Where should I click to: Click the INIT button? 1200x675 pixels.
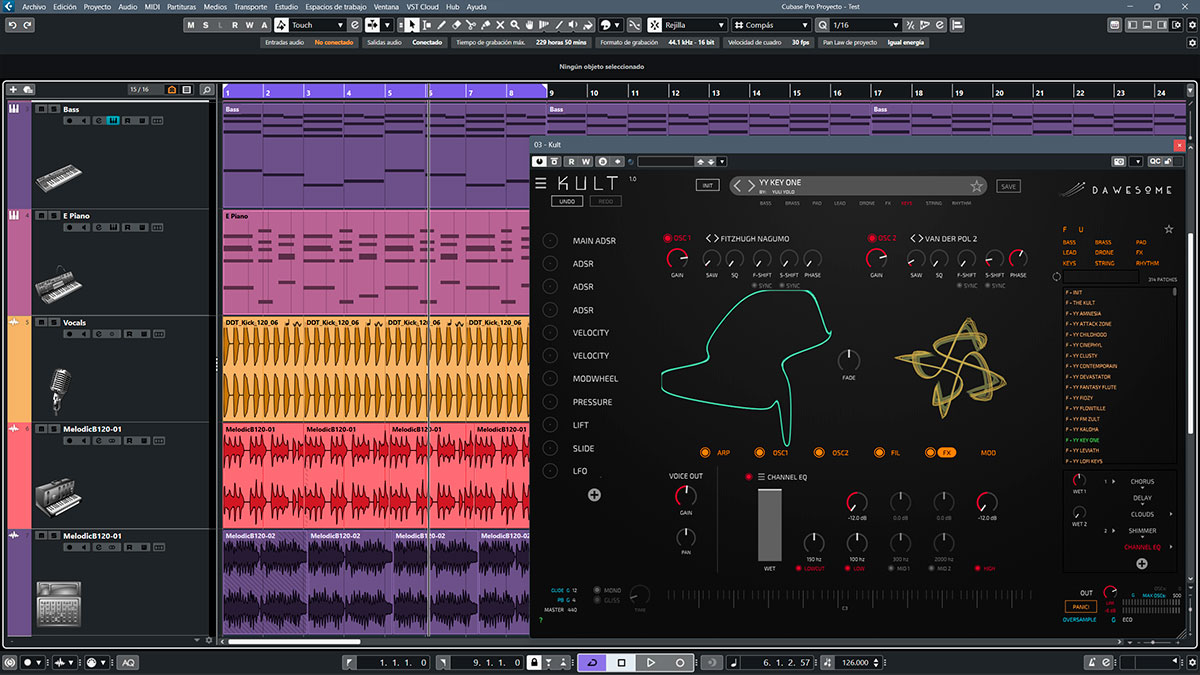pyautogui.click(x=707, y=185)
